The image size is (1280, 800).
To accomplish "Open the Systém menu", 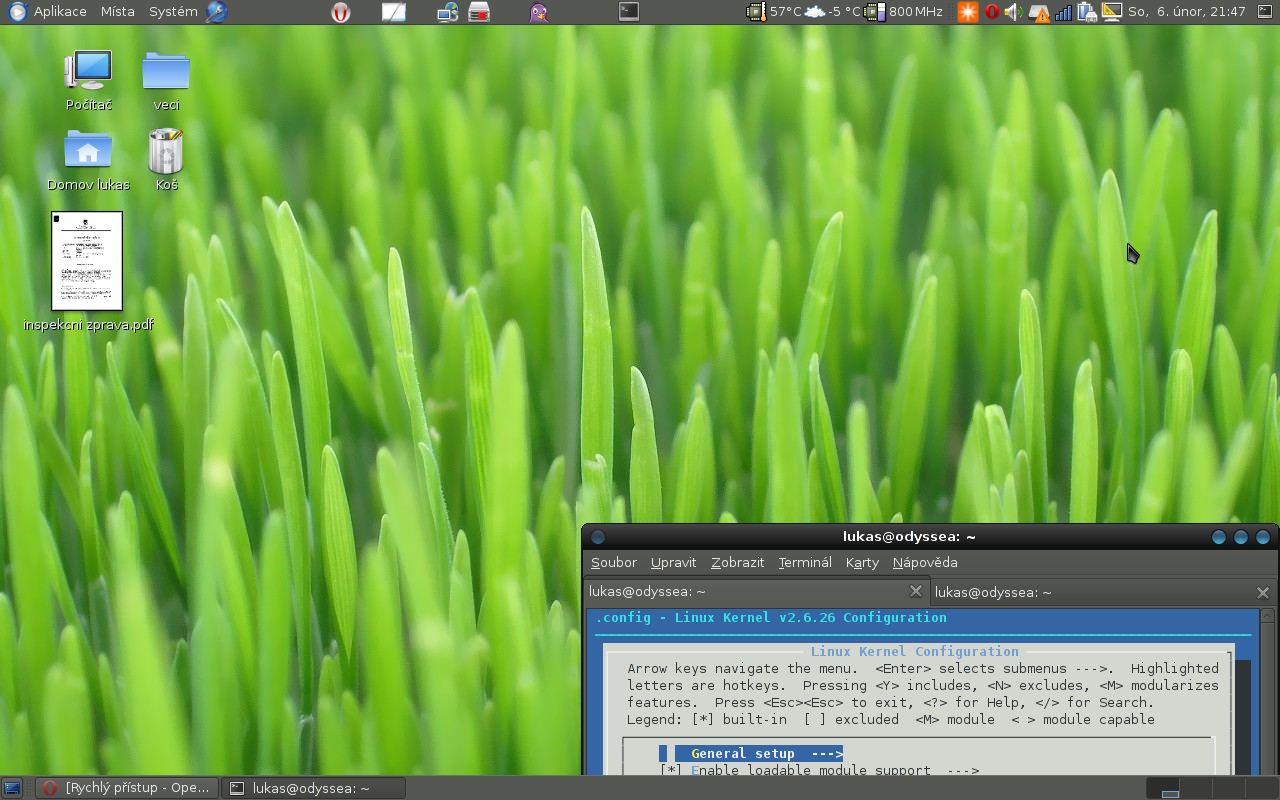I will tap(173, 12).
